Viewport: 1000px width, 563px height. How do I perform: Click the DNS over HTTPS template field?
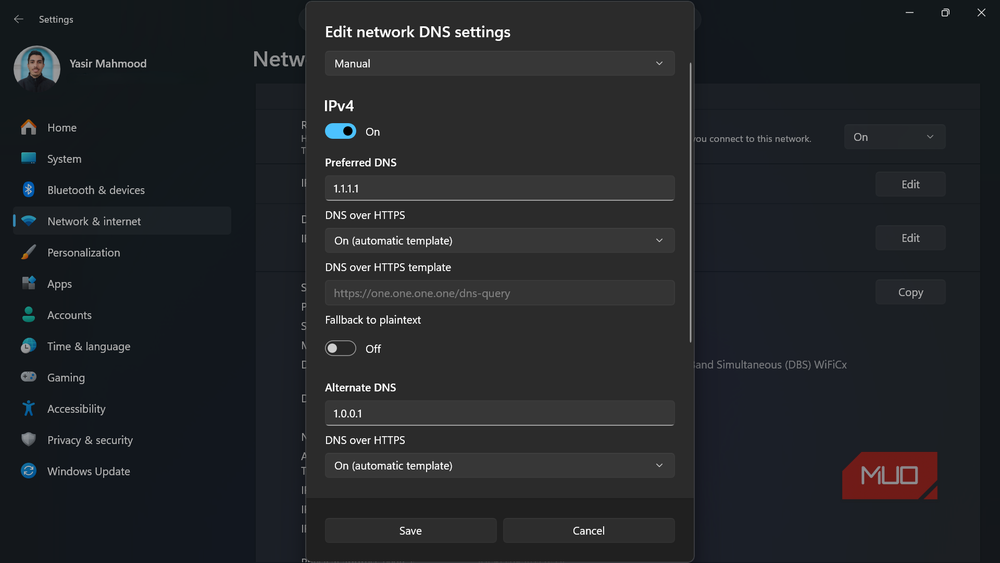pyautogui.click(x=499, y=293)
